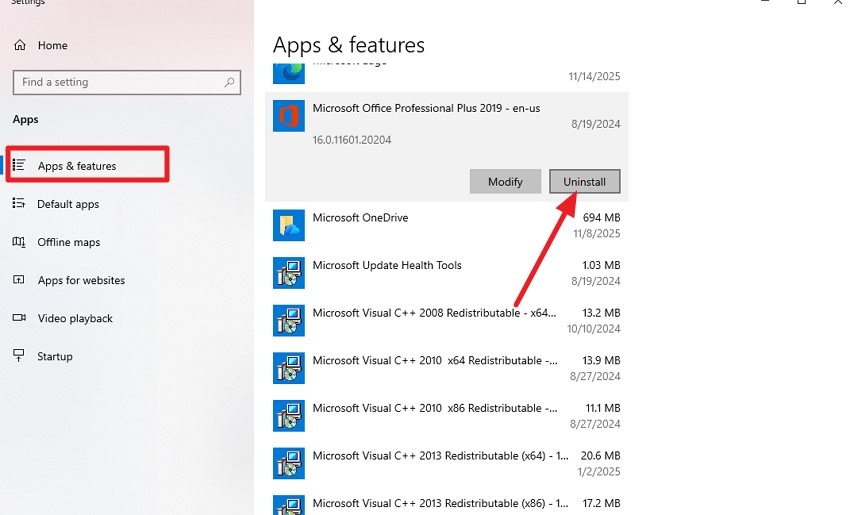Open Default apps settings
The image size is (850, 515).
68,204
